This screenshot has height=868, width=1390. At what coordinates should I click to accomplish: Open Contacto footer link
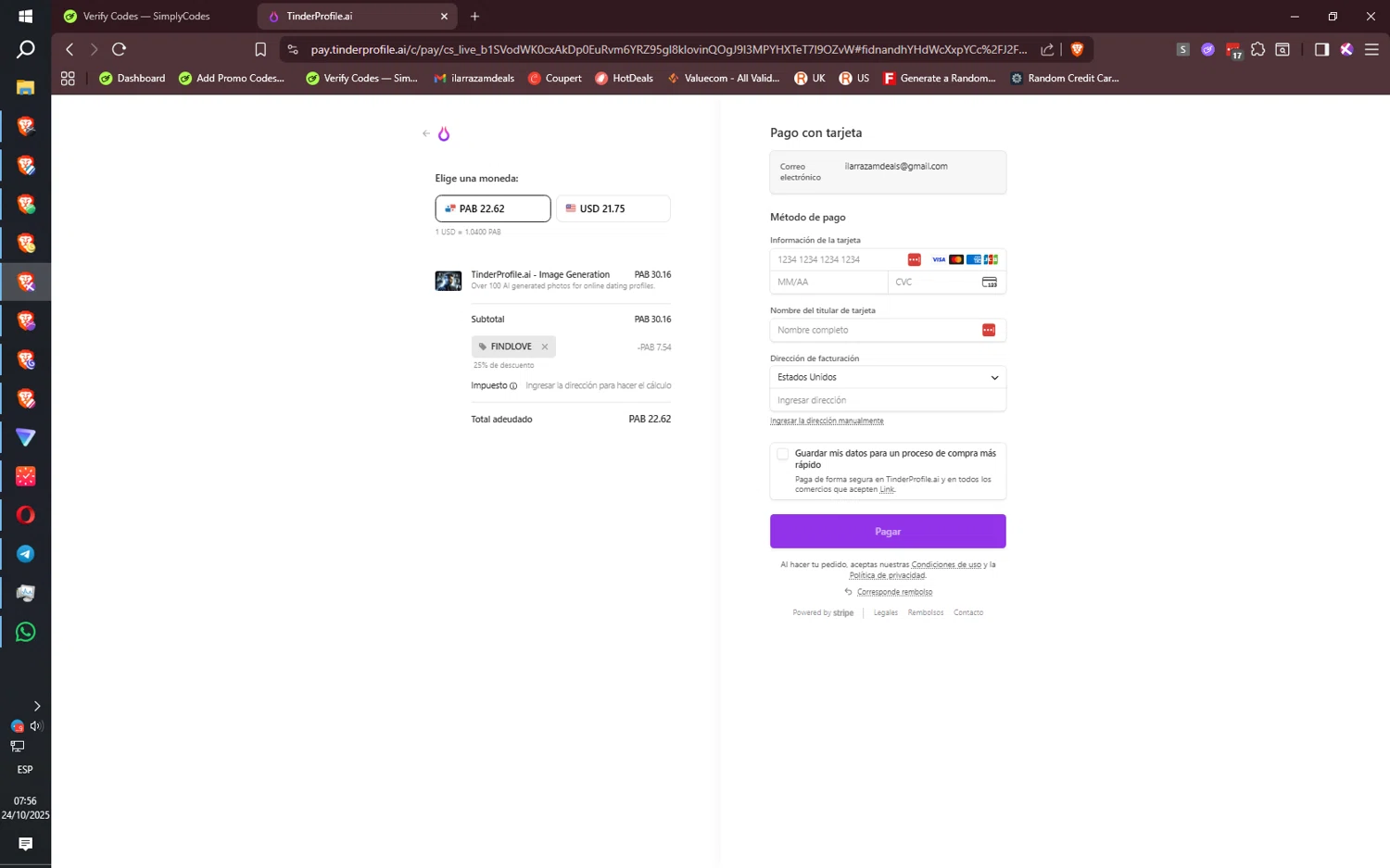tap(968, 613)
